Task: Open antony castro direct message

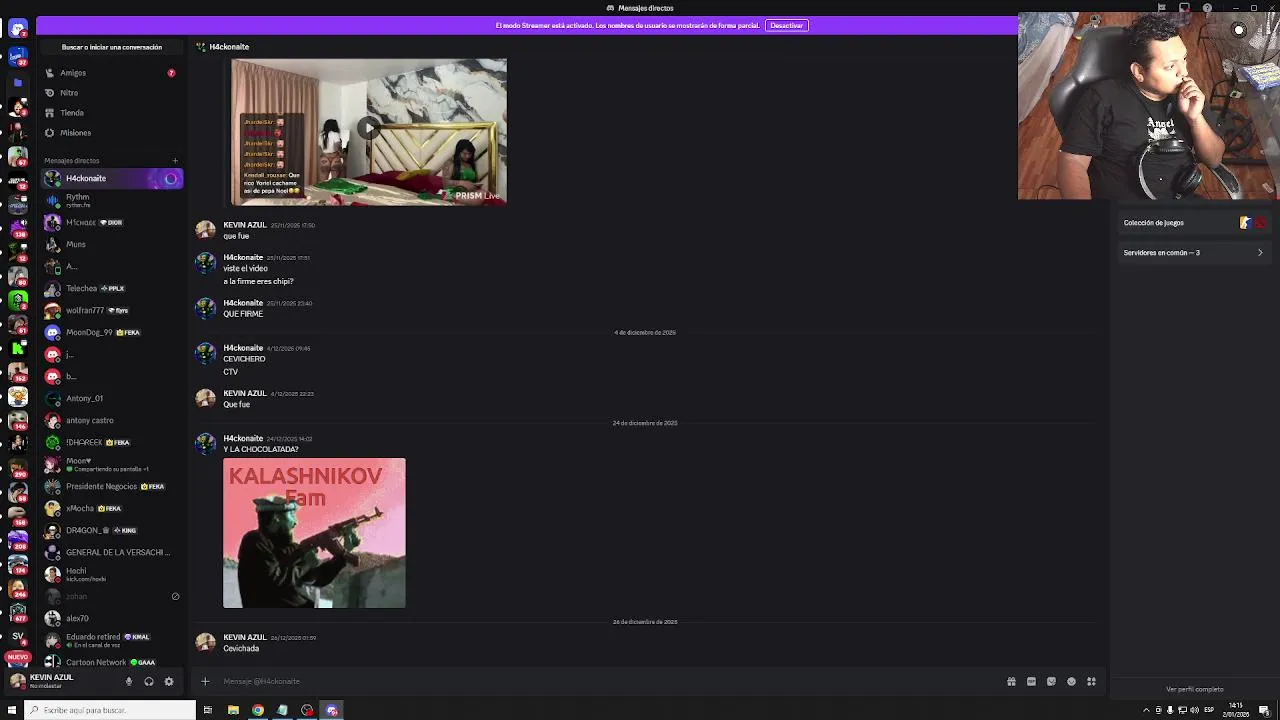Action: [x=111, y=420]
